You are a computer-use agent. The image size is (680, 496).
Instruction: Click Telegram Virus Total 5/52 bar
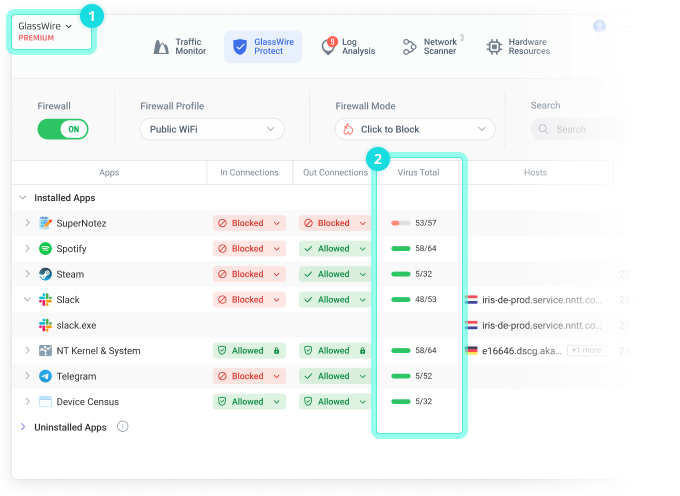(400, 376)
